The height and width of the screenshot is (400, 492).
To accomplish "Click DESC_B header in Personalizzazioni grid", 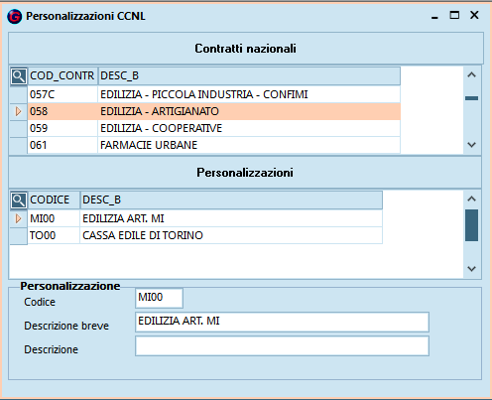I will click(x=231, y=200).
